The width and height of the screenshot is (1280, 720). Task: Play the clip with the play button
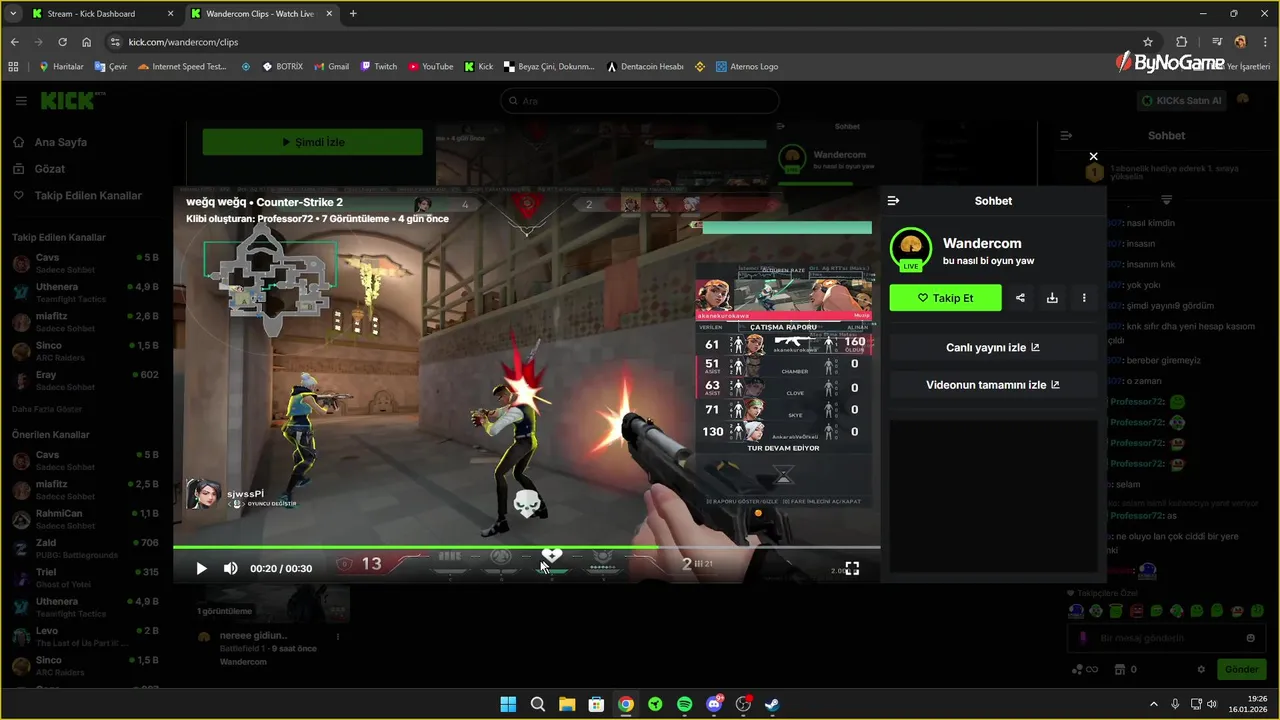click(x=201, y=568)
